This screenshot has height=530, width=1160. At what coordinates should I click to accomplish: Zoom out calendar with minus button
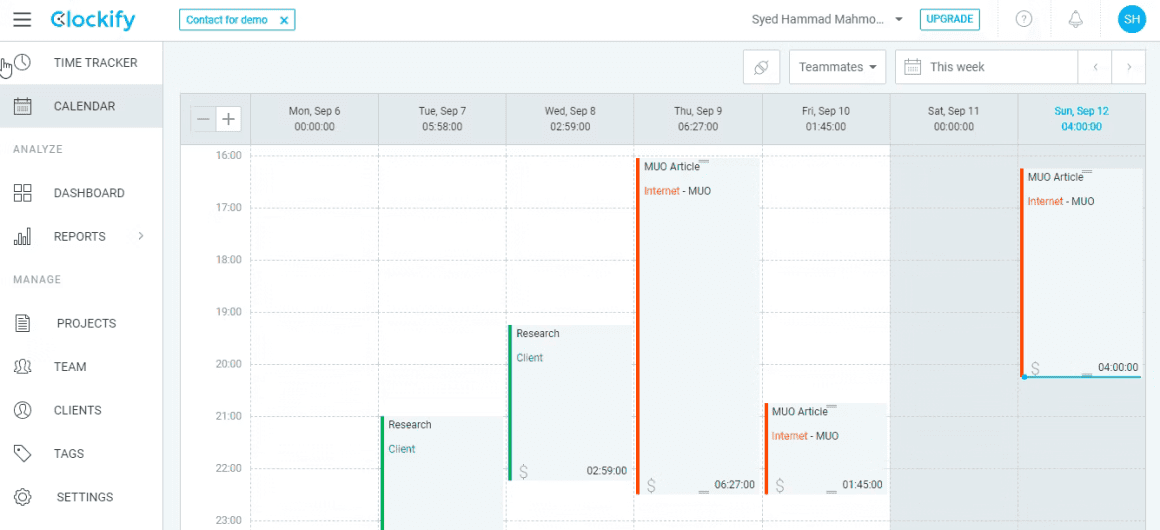click(203, 118)
